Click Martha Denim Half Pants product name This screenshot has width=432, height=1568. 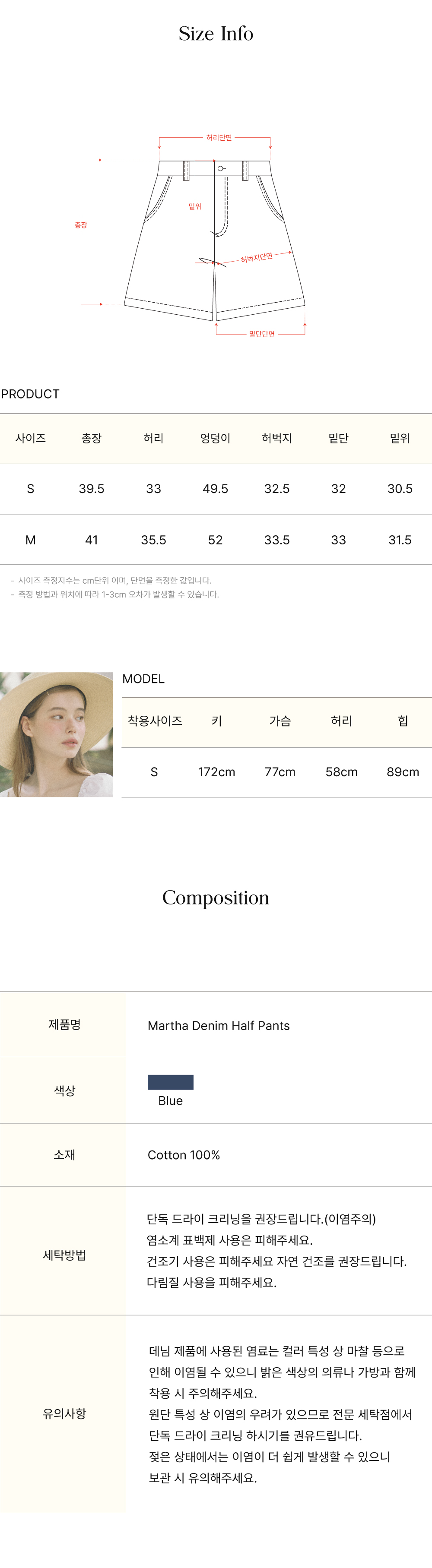[219, 1026]
